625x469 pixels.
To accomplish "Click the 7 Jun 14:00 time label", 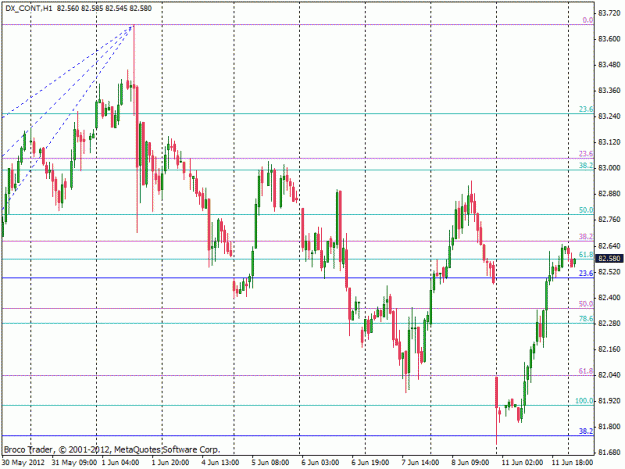I will click(421, 462).
